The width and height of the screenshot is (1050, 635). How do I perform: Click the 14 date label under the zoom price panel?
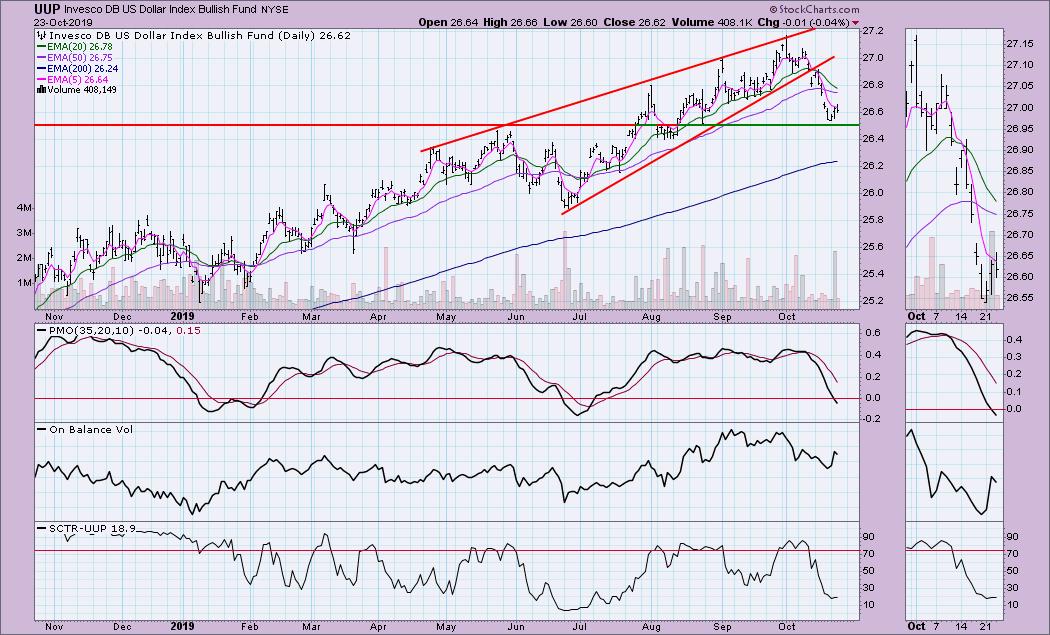coord(962,316)
